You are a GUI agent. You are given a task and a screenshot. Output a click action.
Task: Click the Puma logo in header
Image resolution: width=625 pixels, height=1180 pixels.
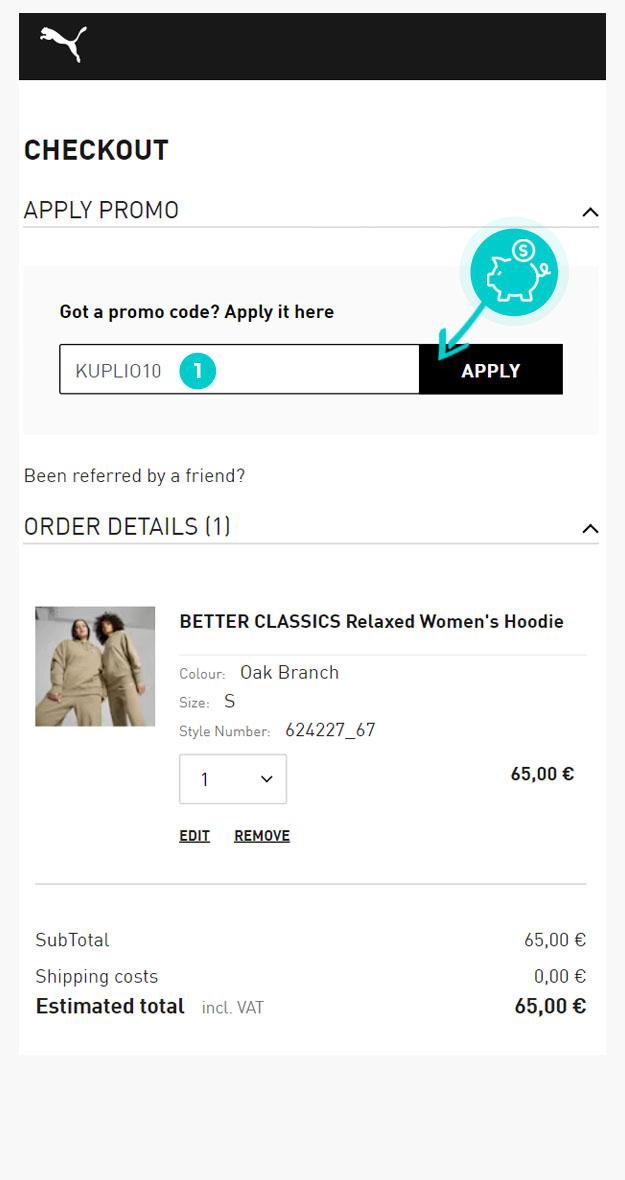point(63,44)
